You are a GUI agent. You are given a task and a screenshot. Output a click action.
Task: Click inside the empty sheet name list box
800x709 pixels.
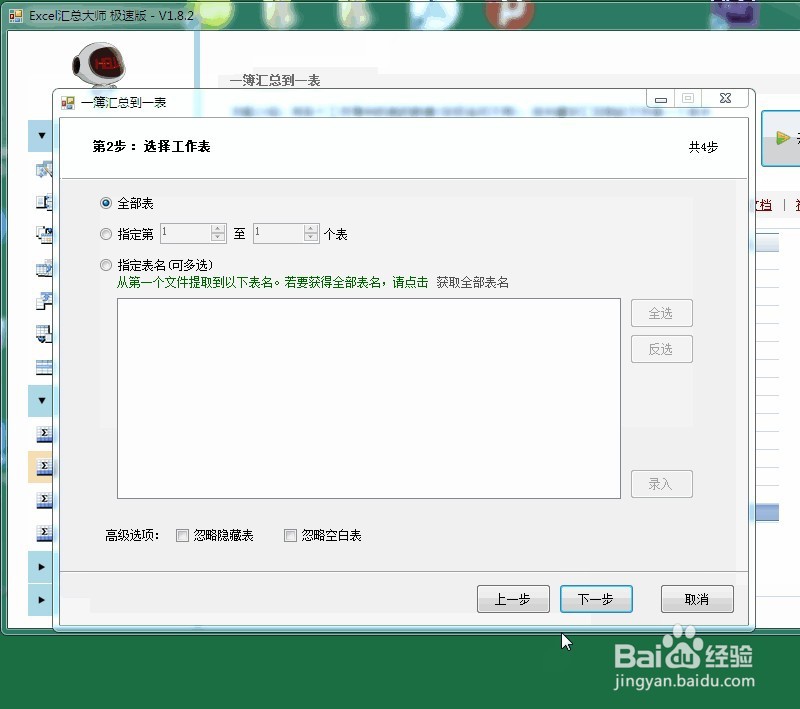click(x=369, y=398)
